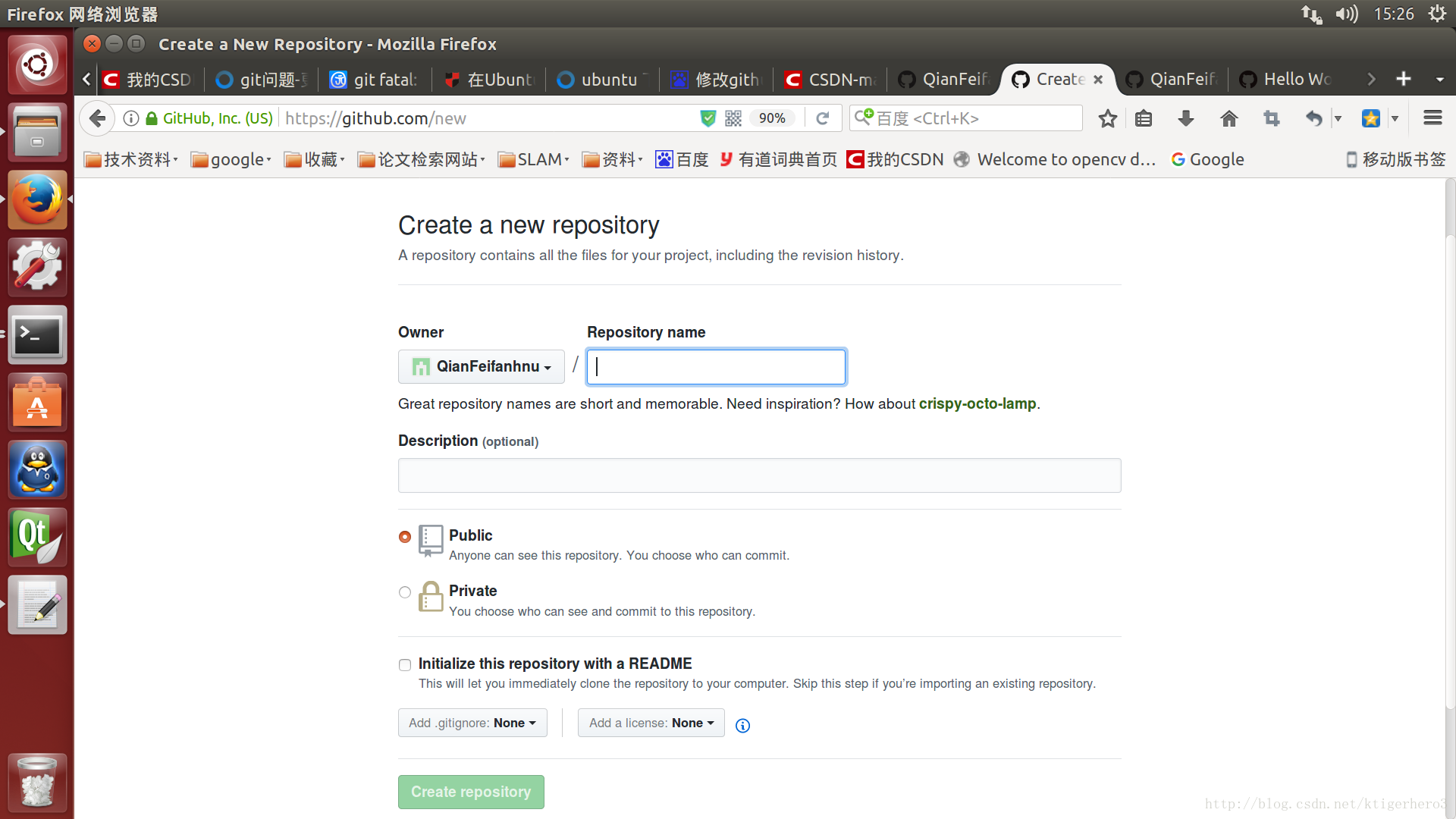
Task: Switch to the git fatal tab
Action: 375,80
